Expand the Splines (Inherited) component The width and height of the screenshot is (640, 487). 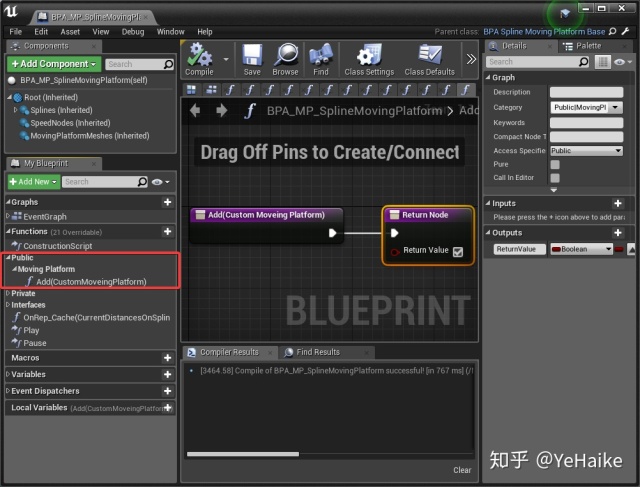(16, 110)
